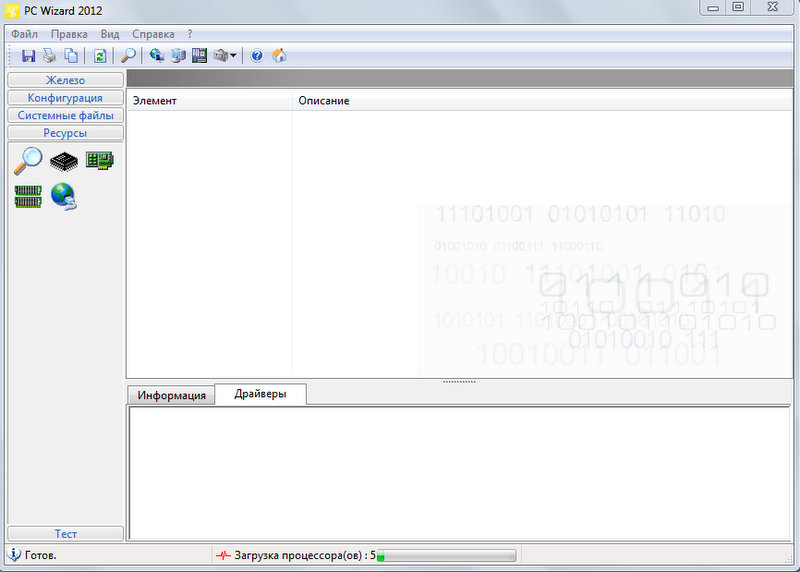
Task: Open the Справка menu
Action: tap(153, 34)
